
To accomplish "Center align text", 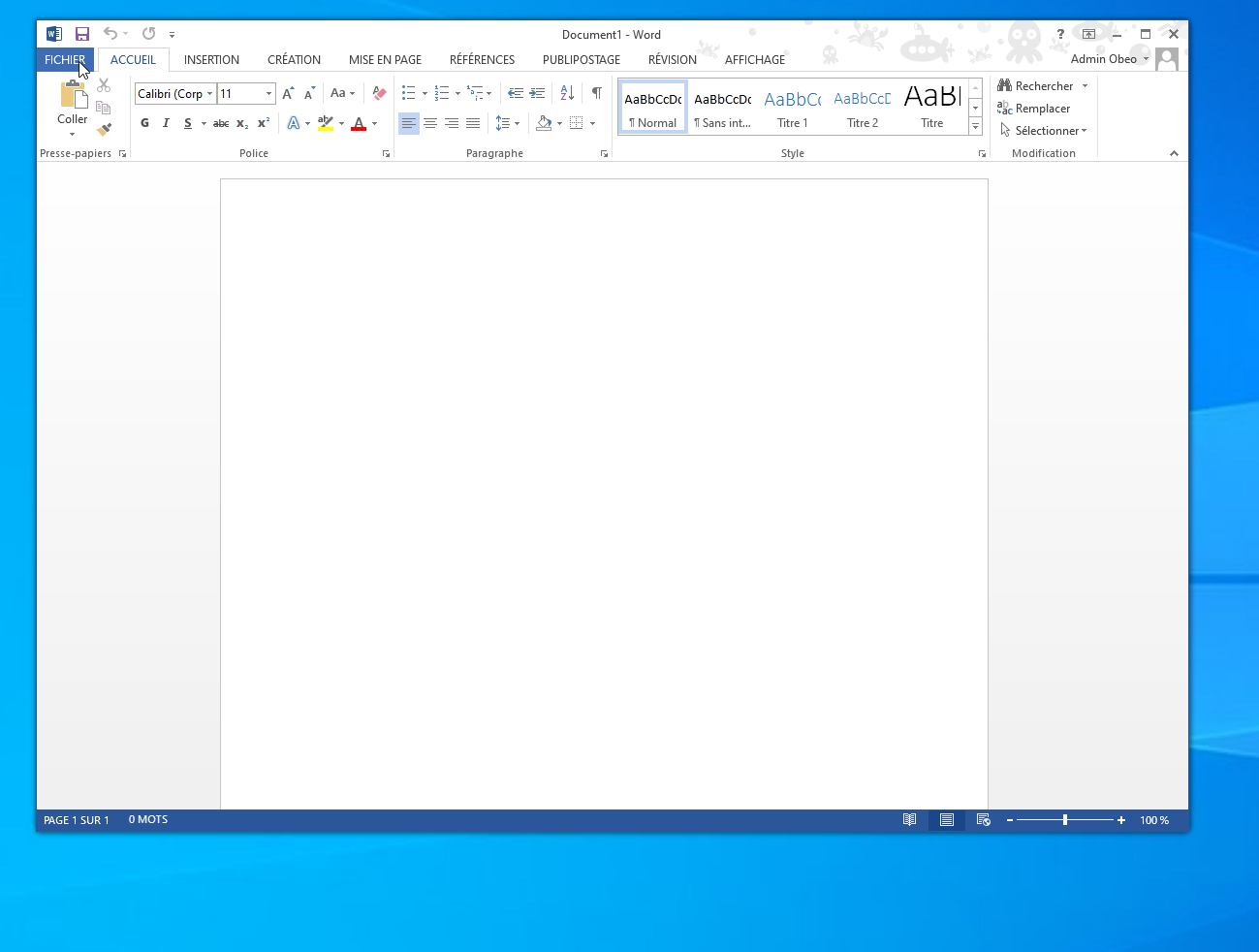I will pyautogui.click(x=430, y=123).
